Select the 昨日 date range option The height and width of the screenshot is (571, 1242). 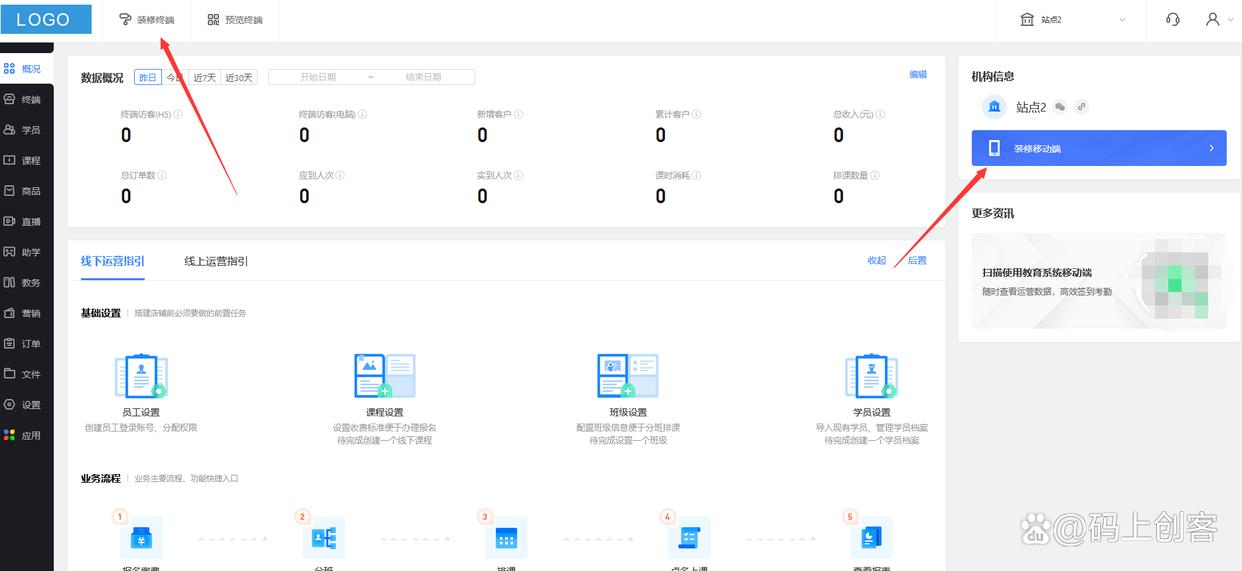coord(147,77)
